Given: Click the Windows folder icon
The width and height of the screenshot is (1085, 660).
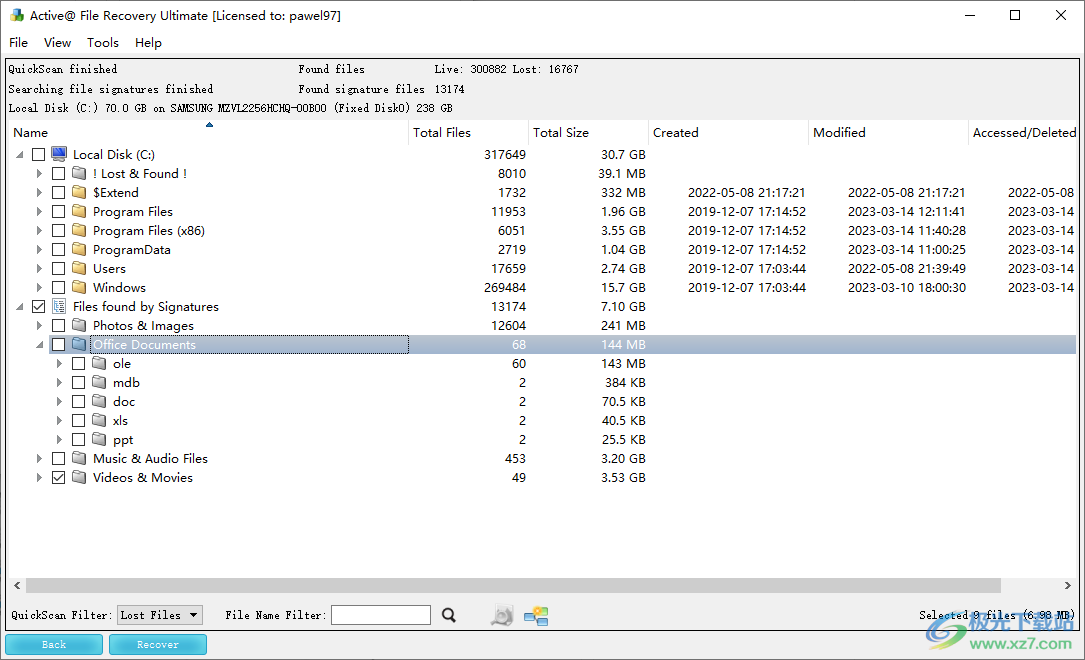Looking at the screenshot, I should click(x=80, y=287).
